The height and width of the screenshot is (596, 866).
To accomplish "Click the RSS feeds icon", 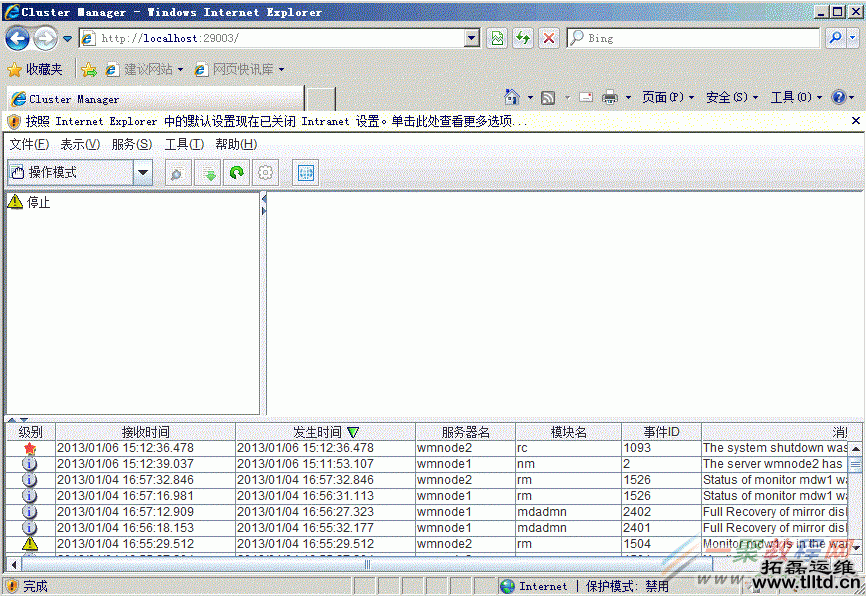I will 548,98.
